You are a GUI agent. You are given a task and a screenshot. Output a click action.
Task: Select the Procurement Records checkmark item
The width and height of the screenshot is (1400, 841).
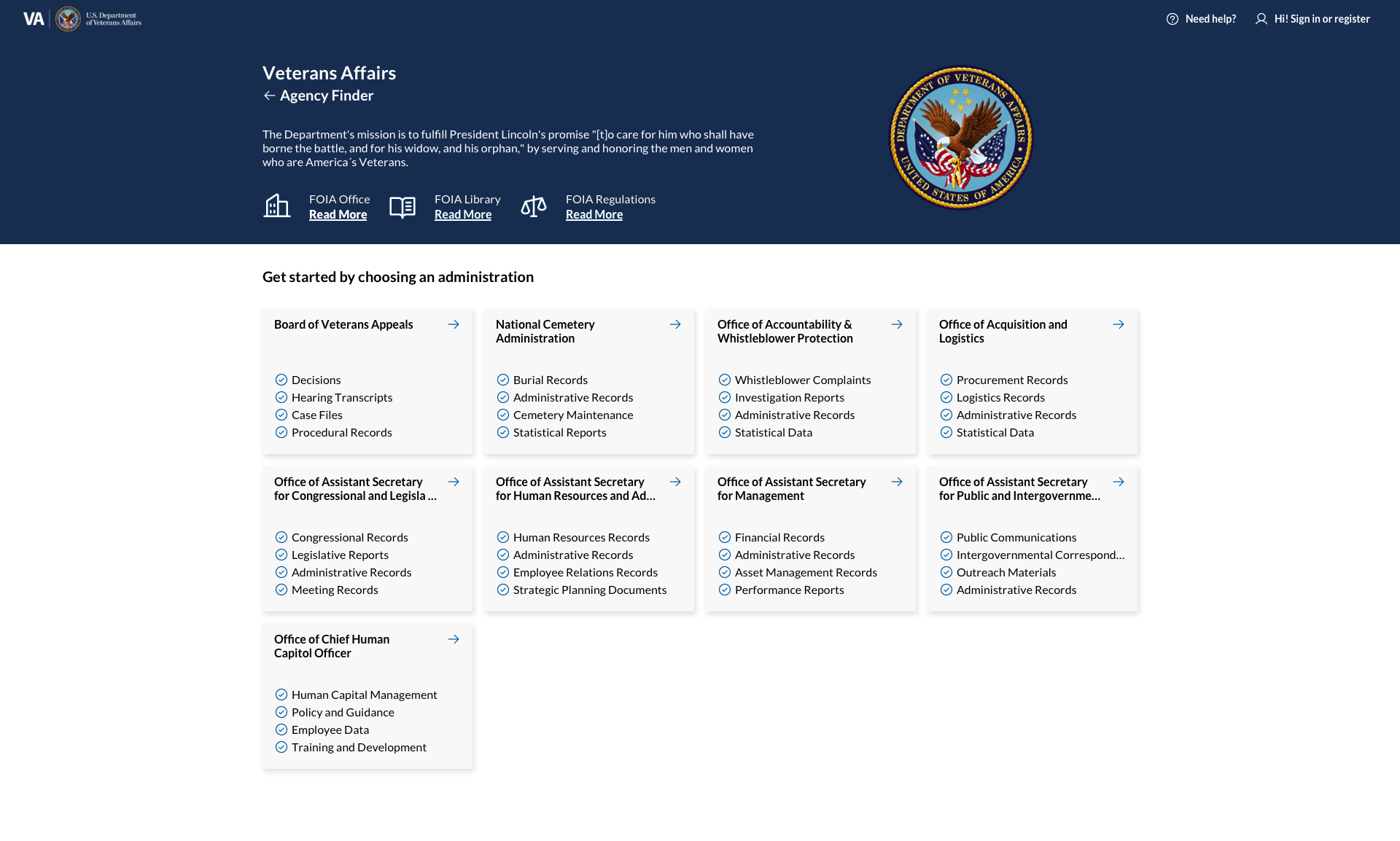tap(947, 379)
